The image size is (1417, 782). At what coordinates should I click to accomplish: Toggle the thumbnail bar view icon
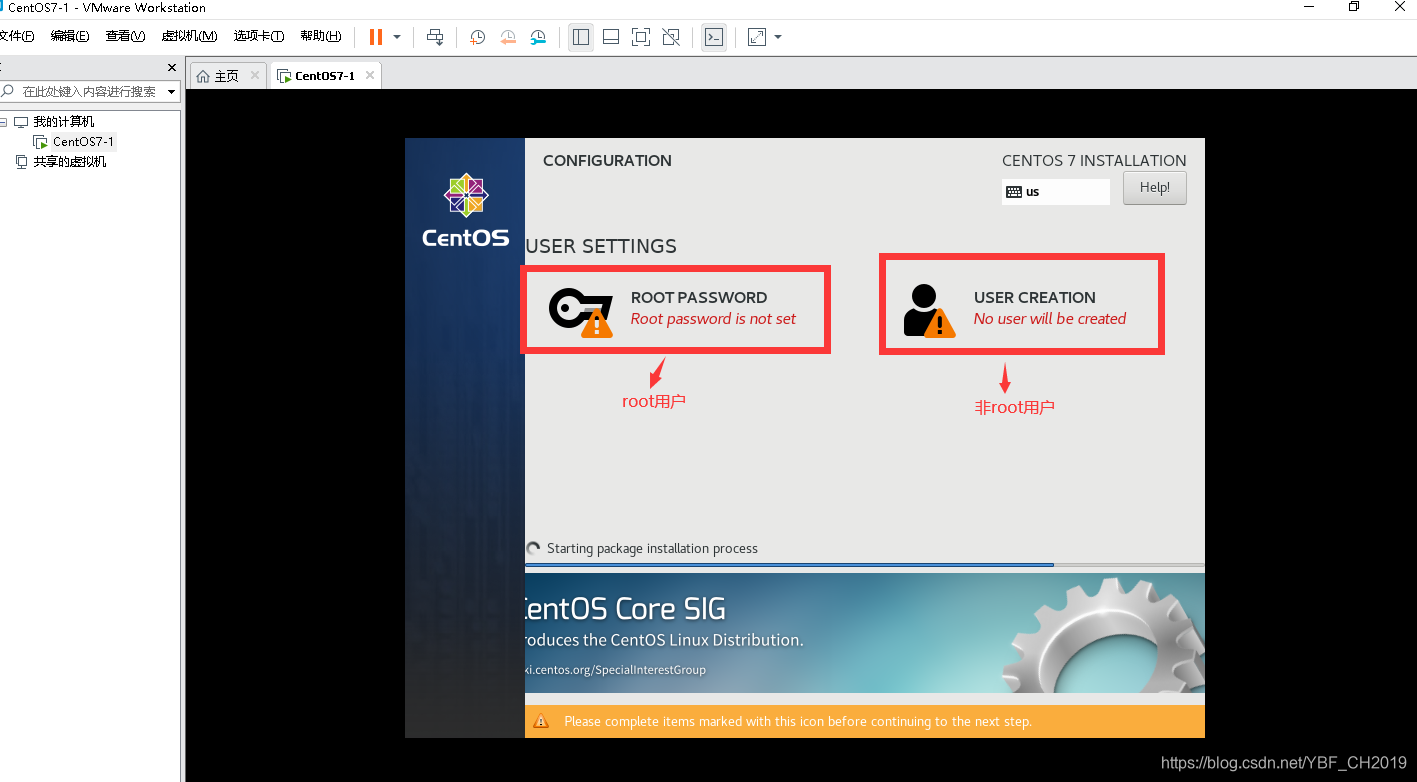tap(611, 37)
